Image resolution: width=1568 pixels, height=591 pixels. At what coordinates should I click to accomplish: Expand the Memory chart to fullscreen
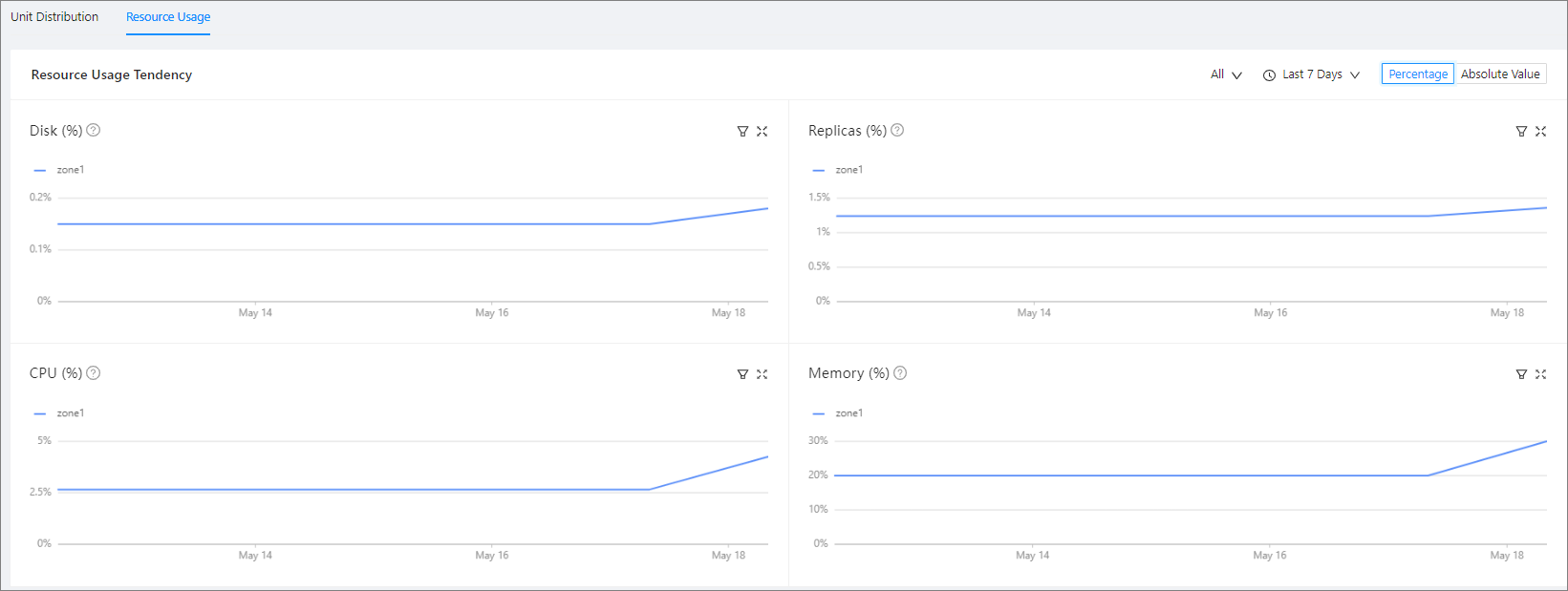[1540, 374]
